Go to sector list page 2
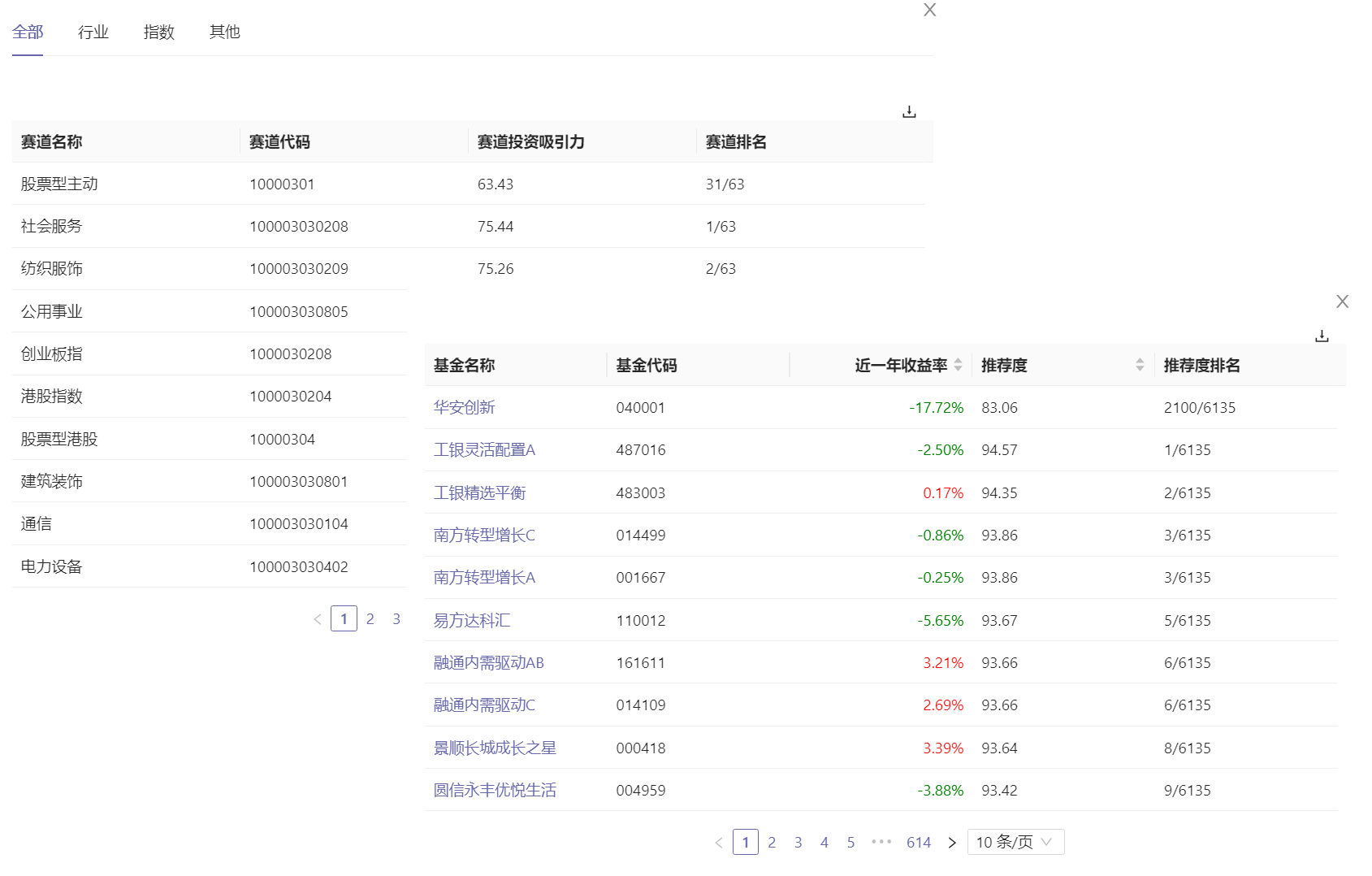Image resolution: width=1372 pixels, height=876 pixels. [370, 619]
